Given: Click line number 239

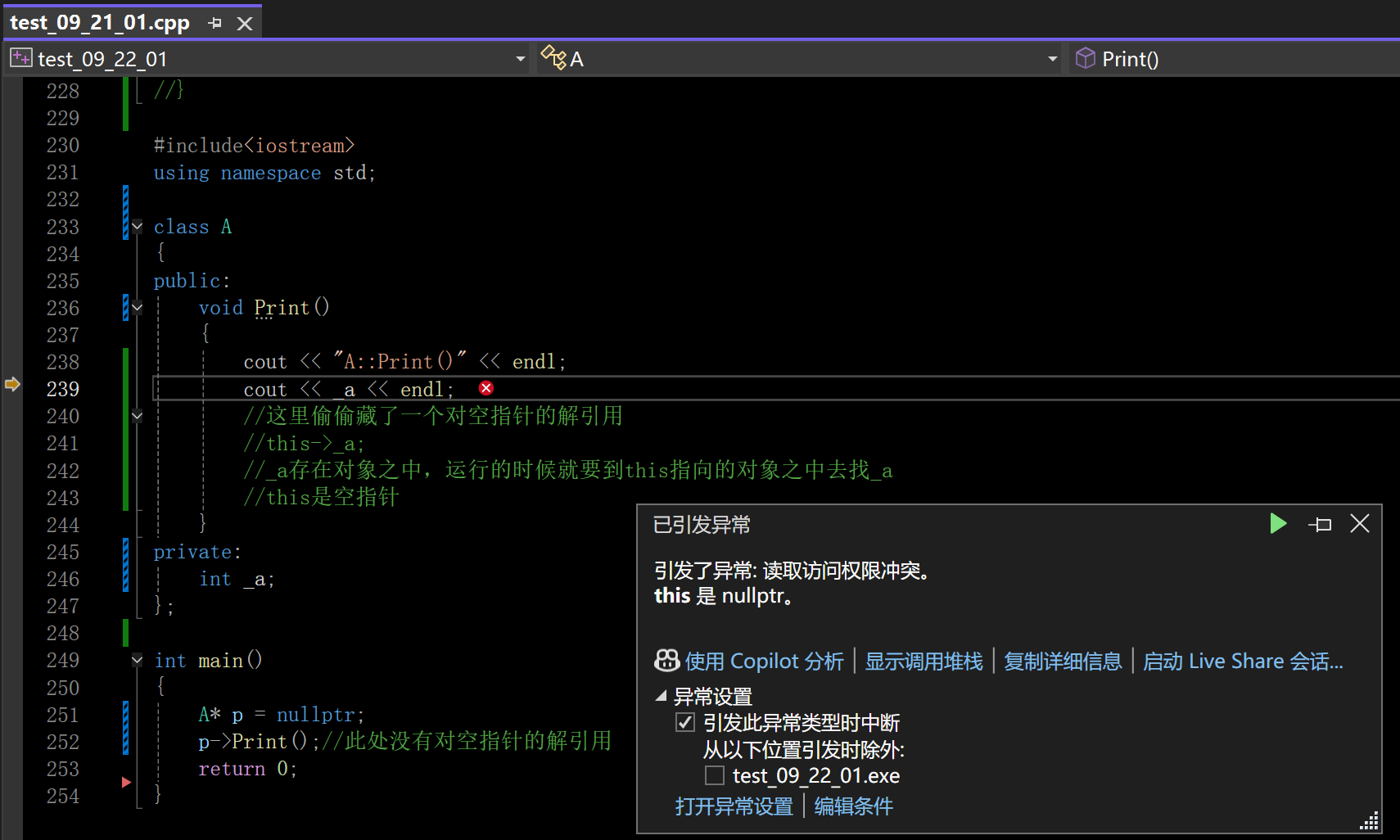Looking at the screenshot, I should [x=63, y=389].
